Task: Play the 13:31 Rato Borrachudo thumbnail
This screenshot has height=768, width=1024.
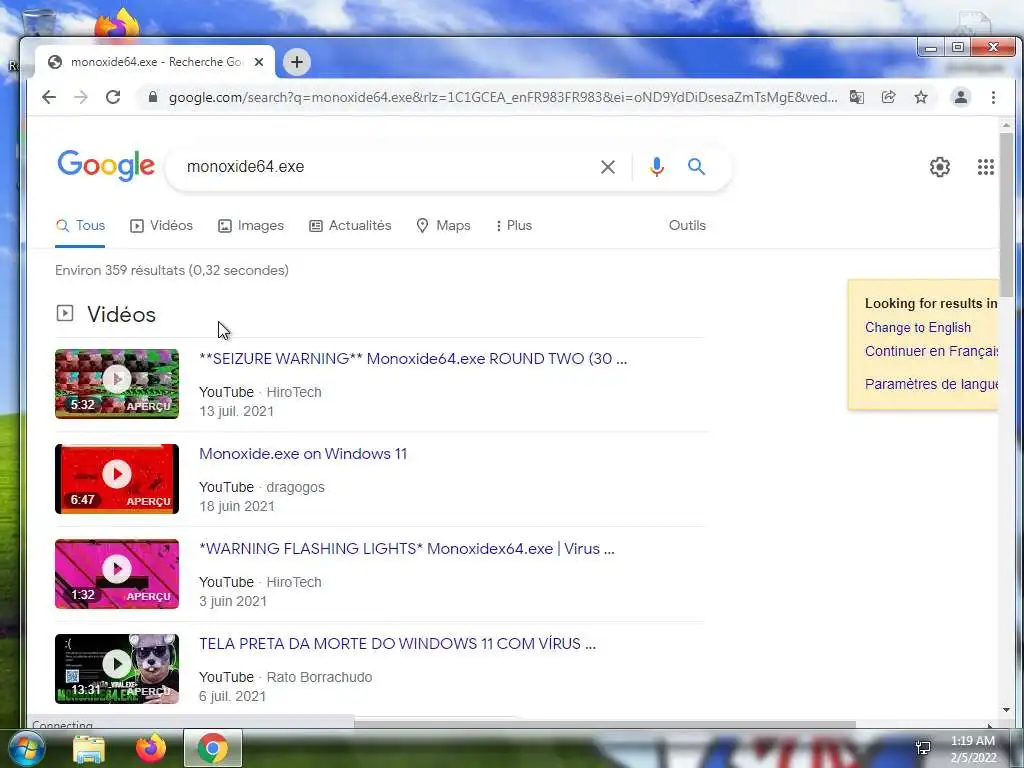Action: point(117,669)
